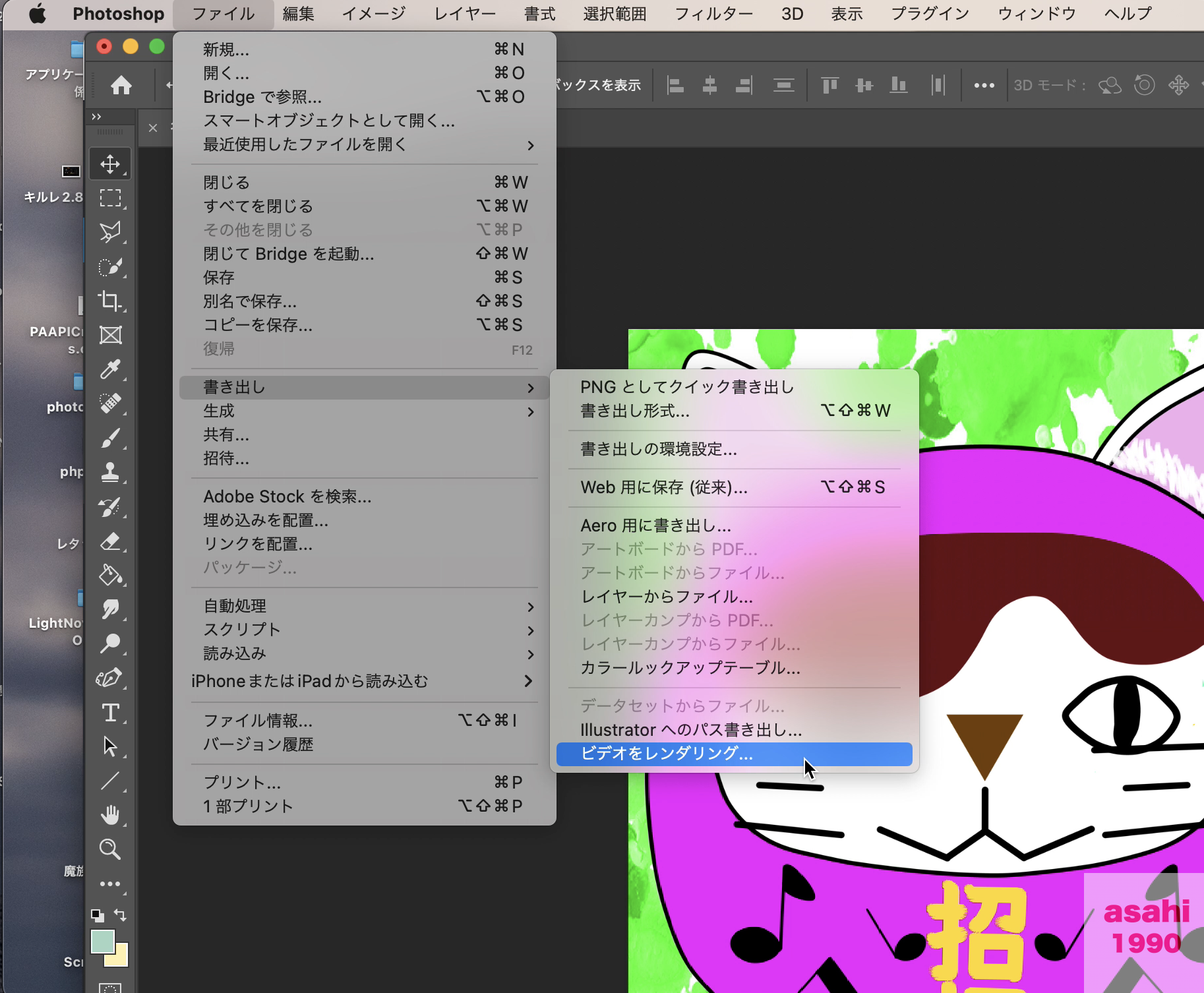Align left edges in options bar
The width and height of the screenshot is (1204, 993).
[x=675, y=85]
